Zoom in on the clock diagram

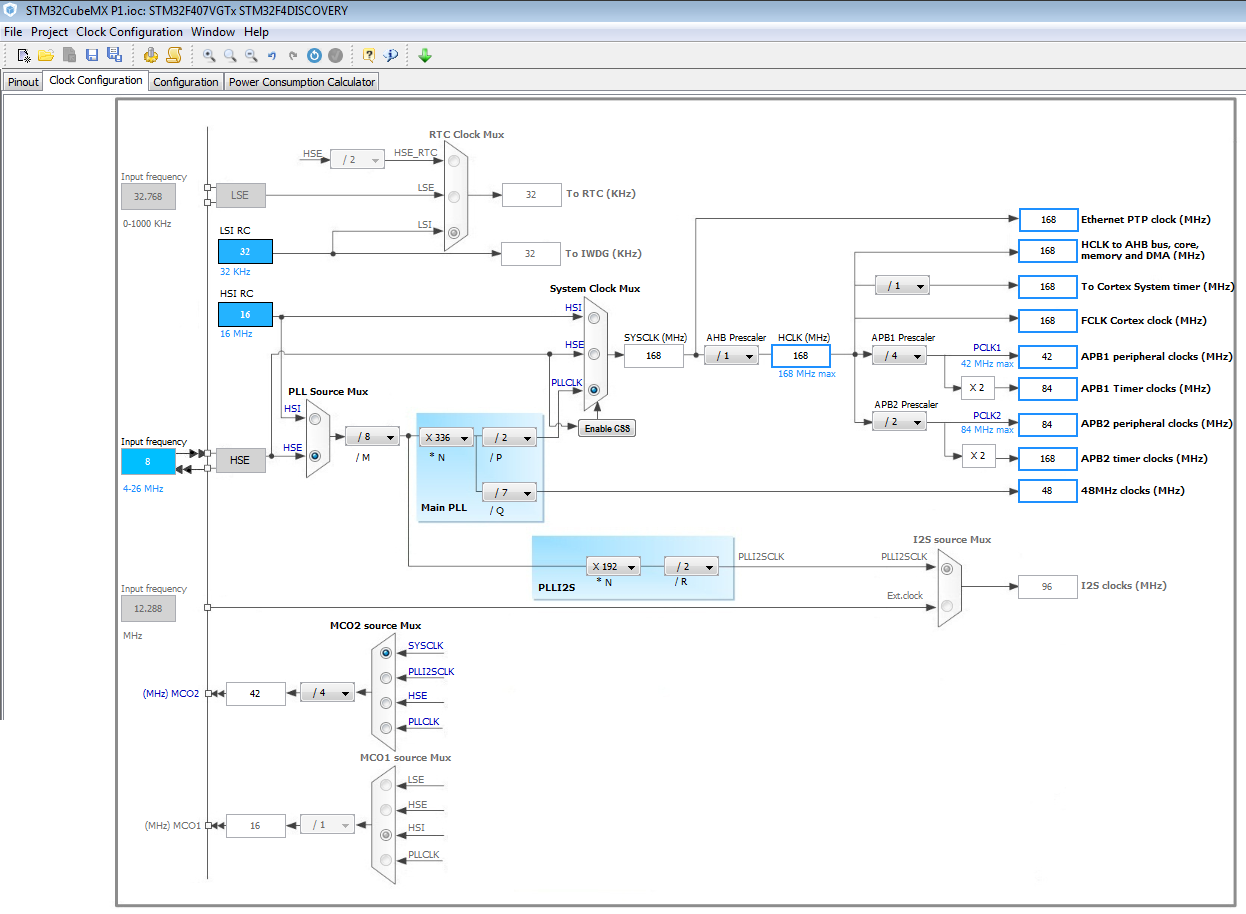pyautogui.click(x=209, y=56)
